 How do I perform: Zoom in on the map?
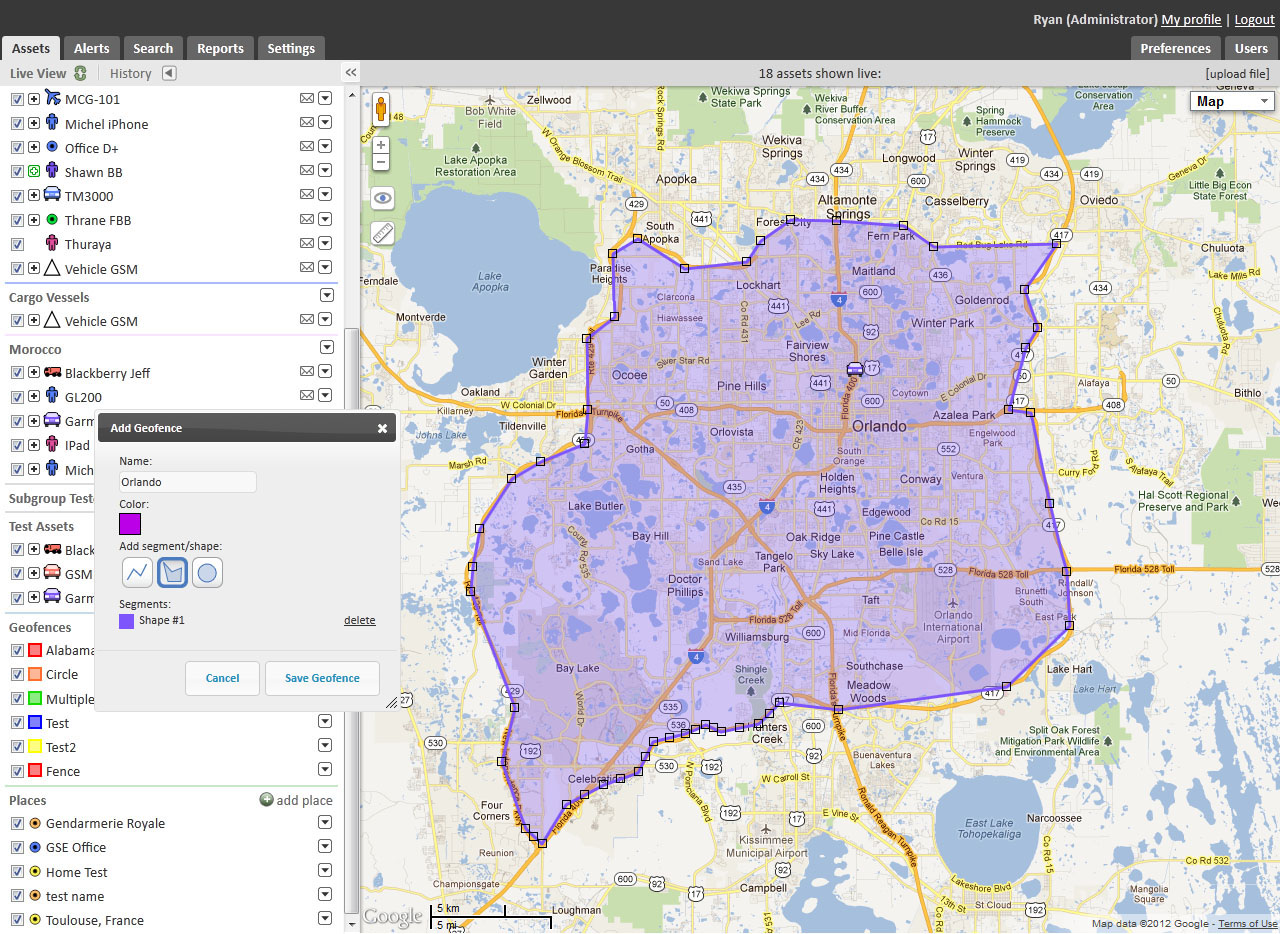pyautogui.click(x=381, y=145)
